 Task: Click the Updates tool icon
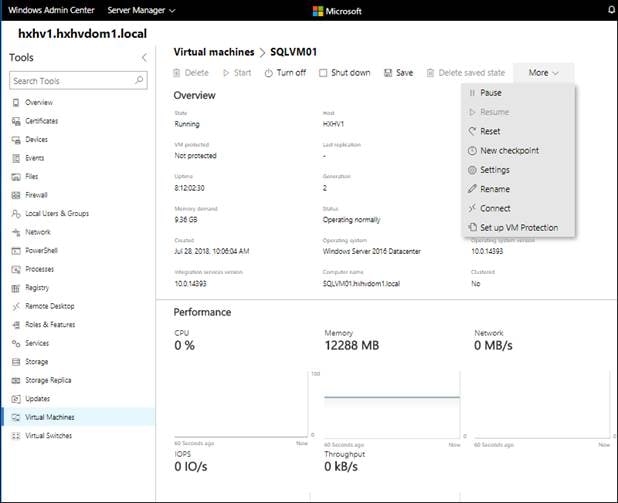pyautogui.click(x=16, y=399)
